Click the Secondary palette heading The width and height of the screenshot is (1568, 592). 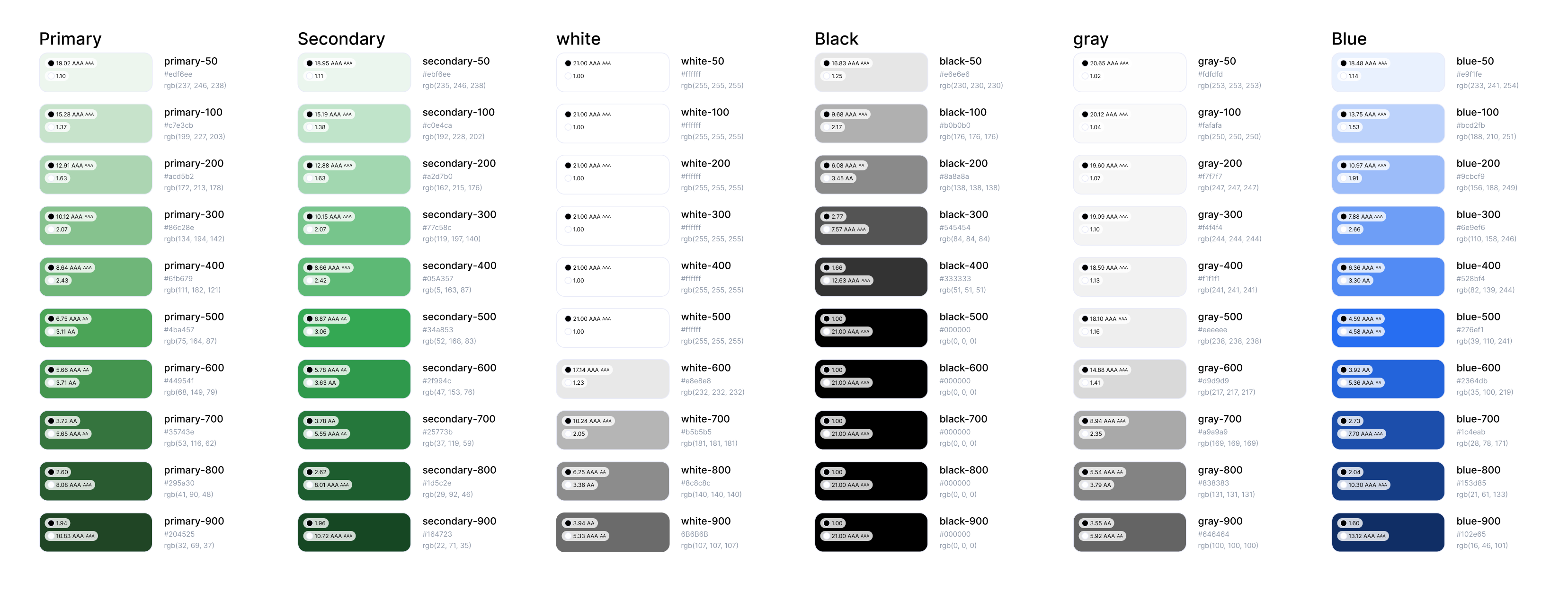(341, 39)
